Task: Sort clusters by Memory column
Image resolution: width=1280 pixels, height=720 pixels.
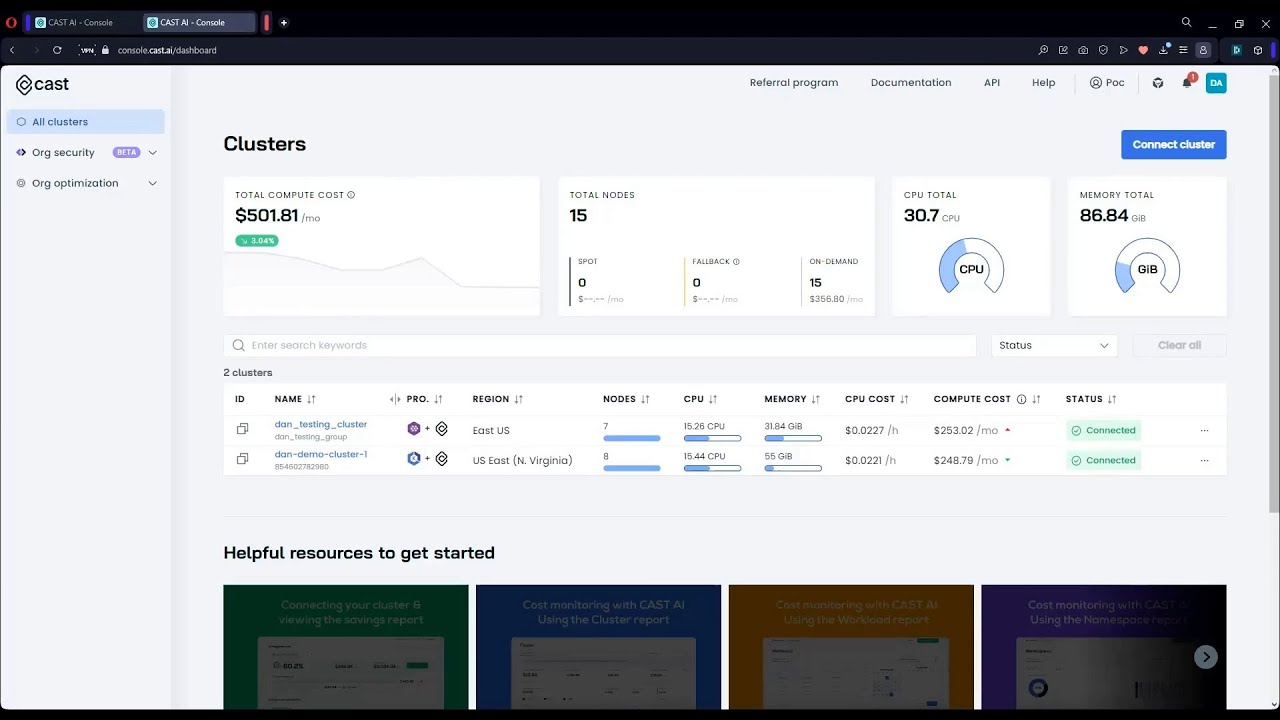Action: tap(815, 399)
